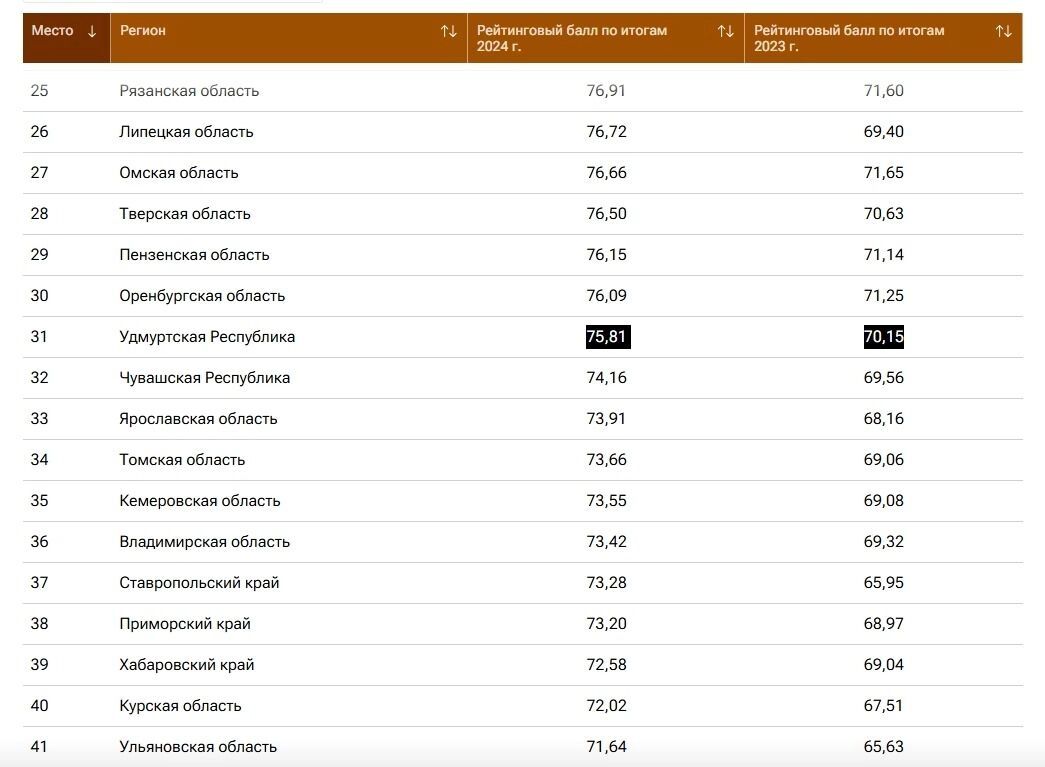Click sort arrows icon for 2023 rating column
Viewport: 1045px width, 767px height.
[1003, 31]
